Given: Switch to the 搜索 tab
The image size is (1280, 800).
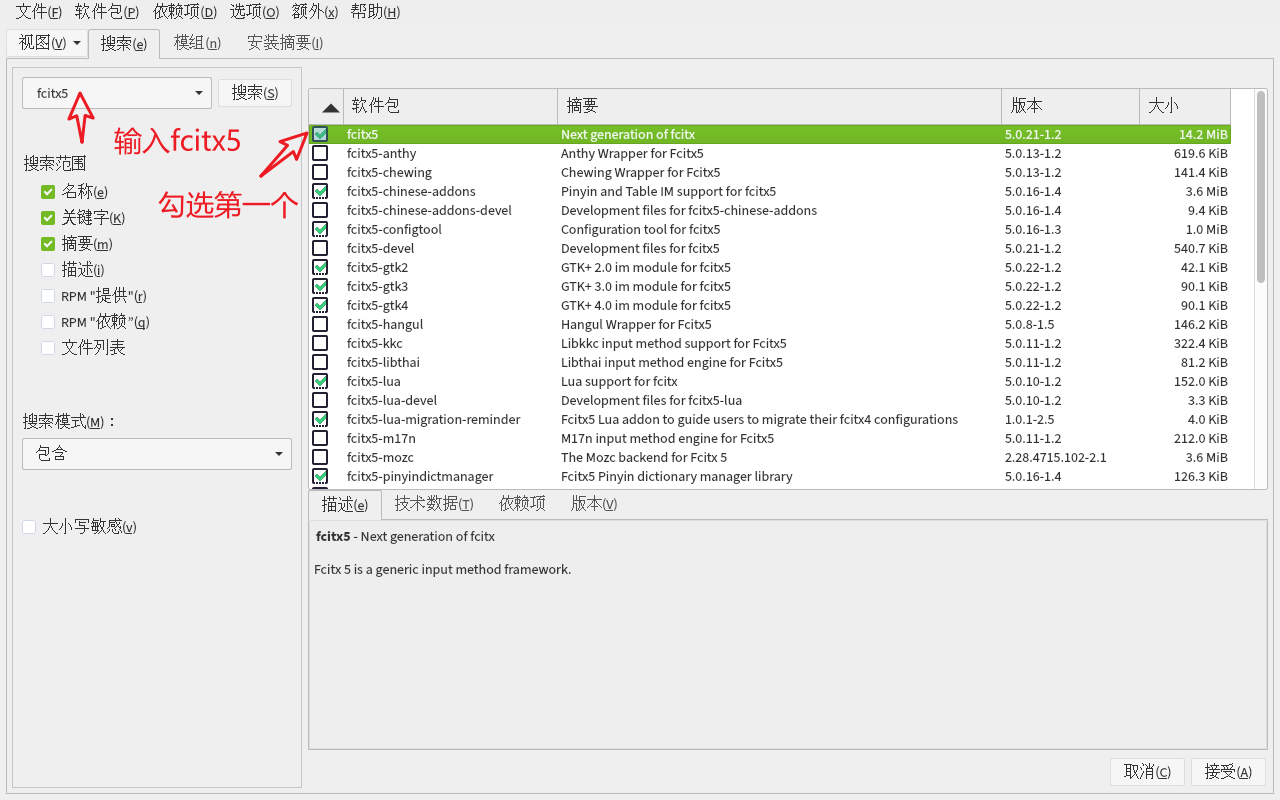Looking at the screenshot, I should point(124,44).
